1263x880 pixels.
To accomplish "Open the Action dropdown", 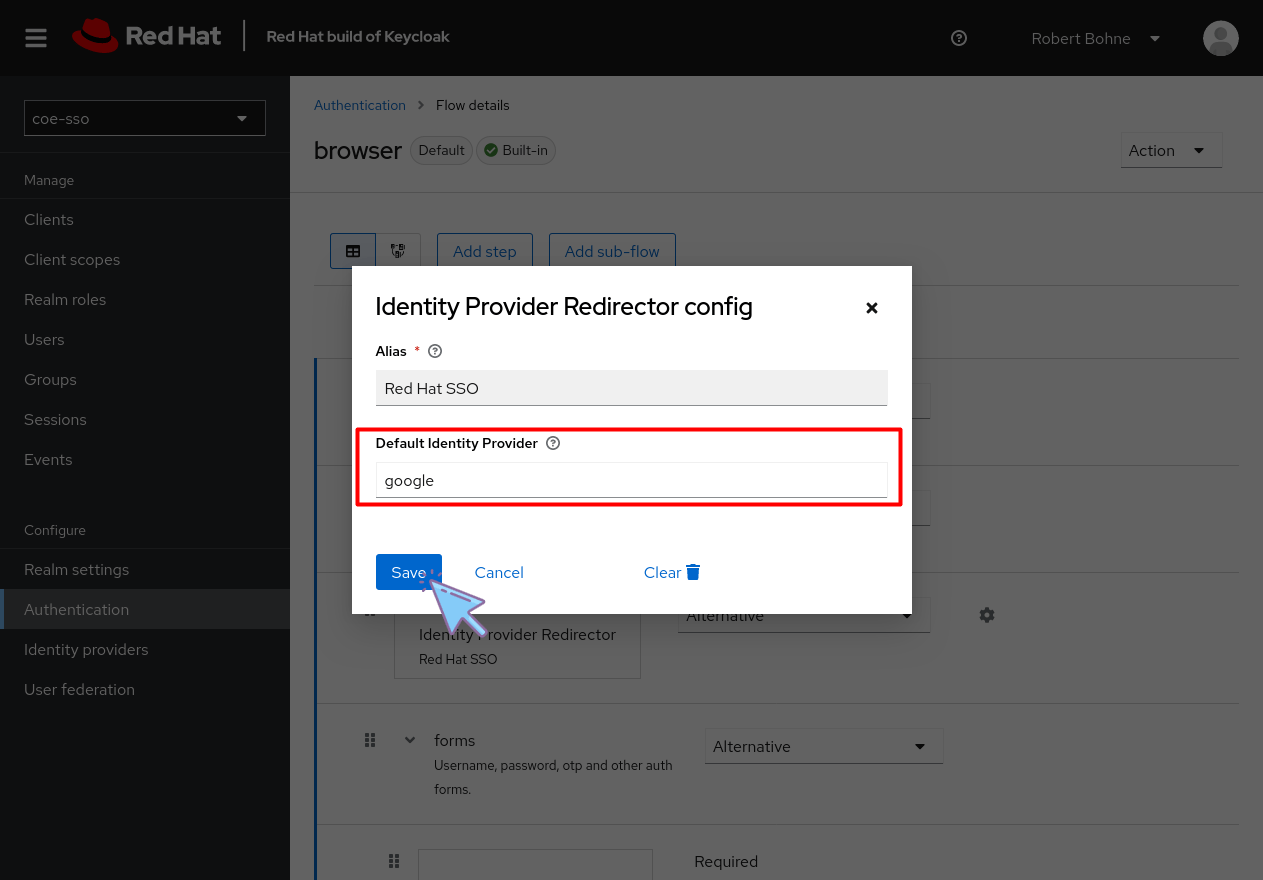I will (1171, 150).
